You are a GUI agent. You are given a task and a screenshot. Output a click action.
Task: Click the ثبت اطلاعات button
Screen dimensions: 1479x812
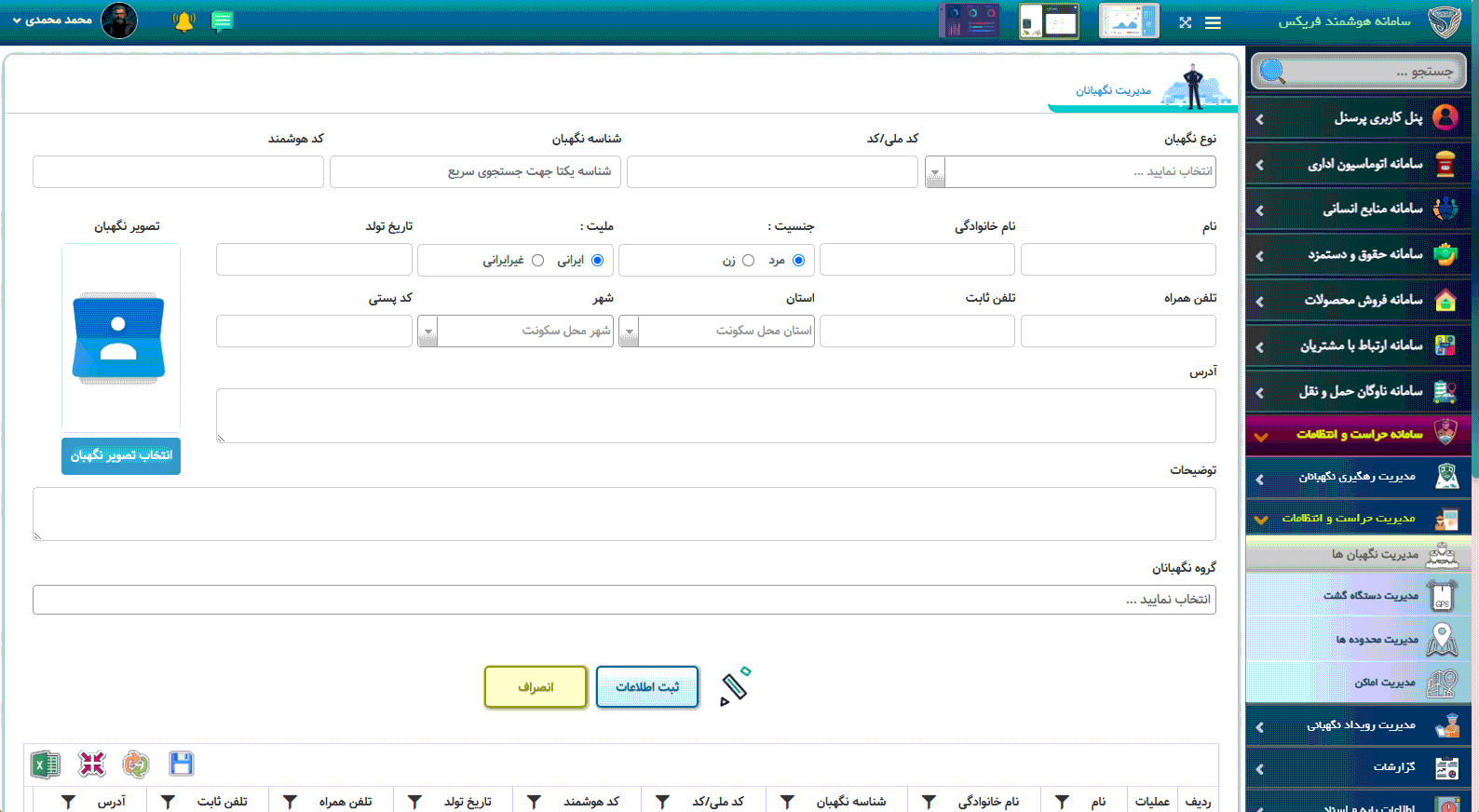(x=647, y=687)
